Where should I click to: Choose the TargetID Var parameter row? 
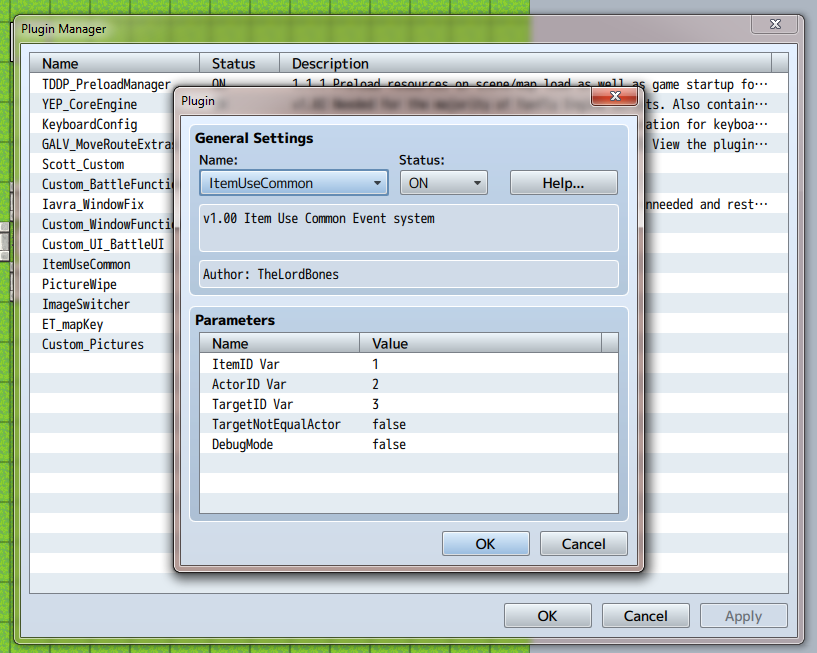252,404
